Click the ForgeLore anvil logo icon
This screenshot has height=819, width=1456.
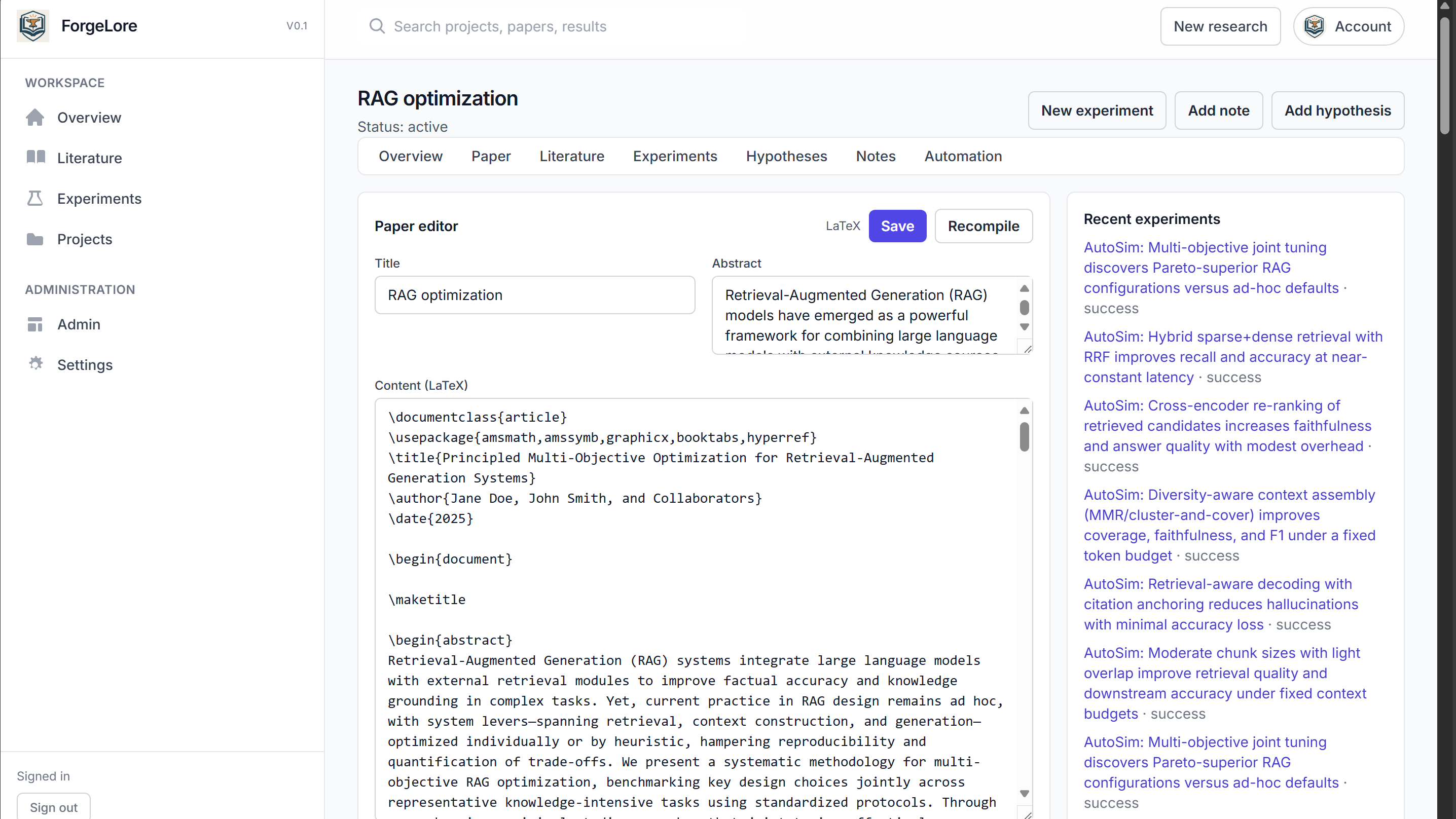coord(33,26)
